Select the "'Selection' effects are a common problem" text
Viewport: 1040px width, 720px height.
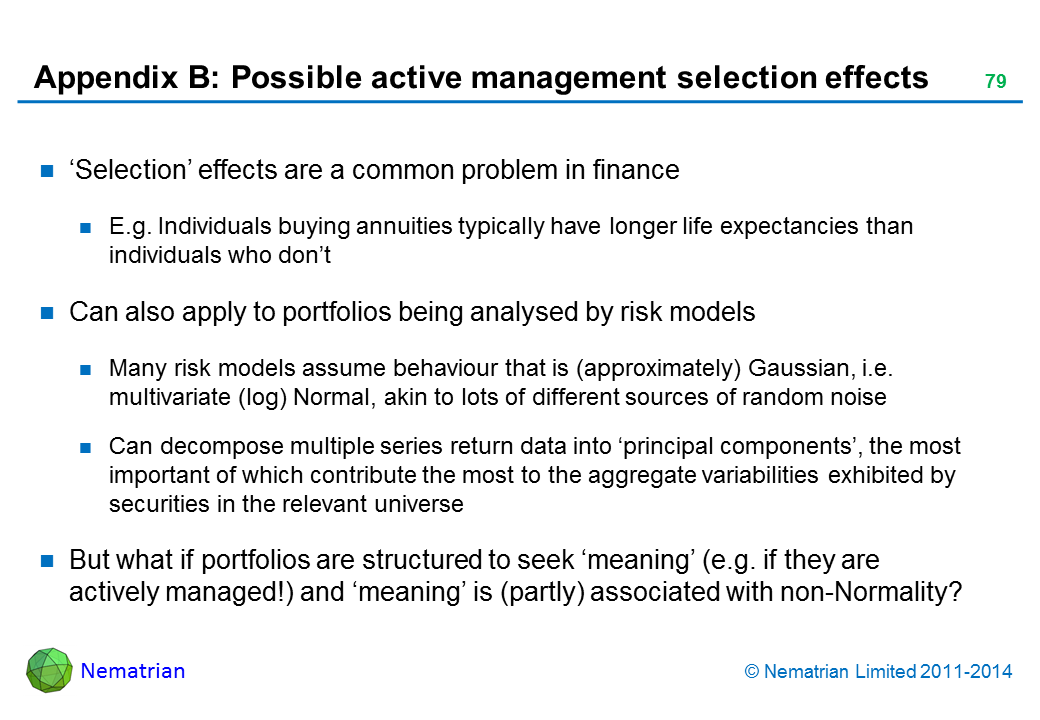(x=374, y=170)
